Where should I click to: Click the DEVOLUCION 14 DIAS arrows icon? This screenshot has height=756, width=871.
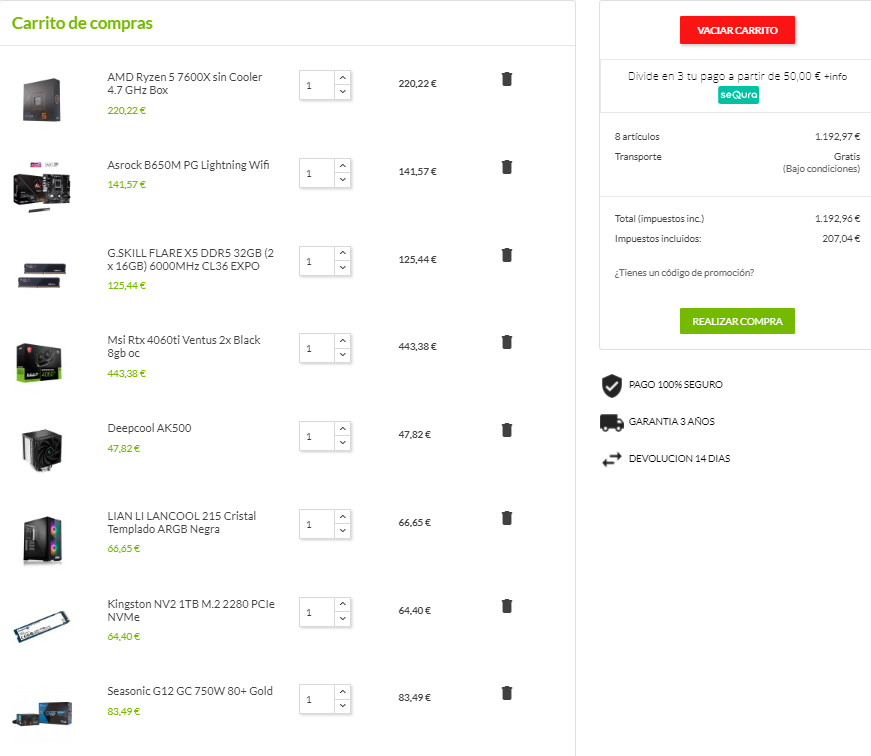(x=612, y=459)
